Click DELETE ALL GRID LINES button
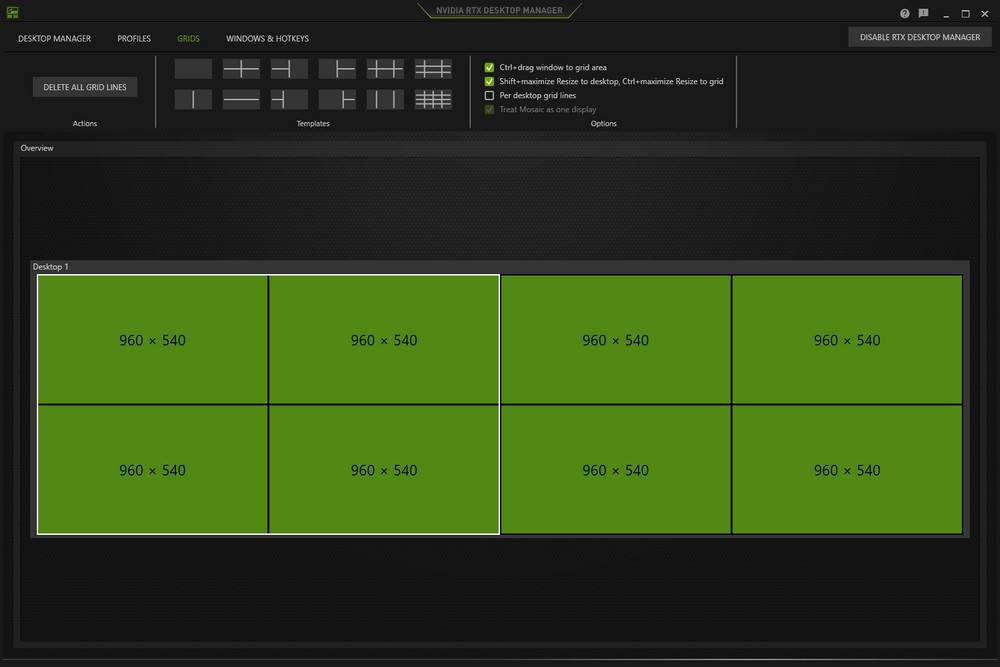This screenshot has height=667, width=1000. pyautogui.click(x=84, y=87)
